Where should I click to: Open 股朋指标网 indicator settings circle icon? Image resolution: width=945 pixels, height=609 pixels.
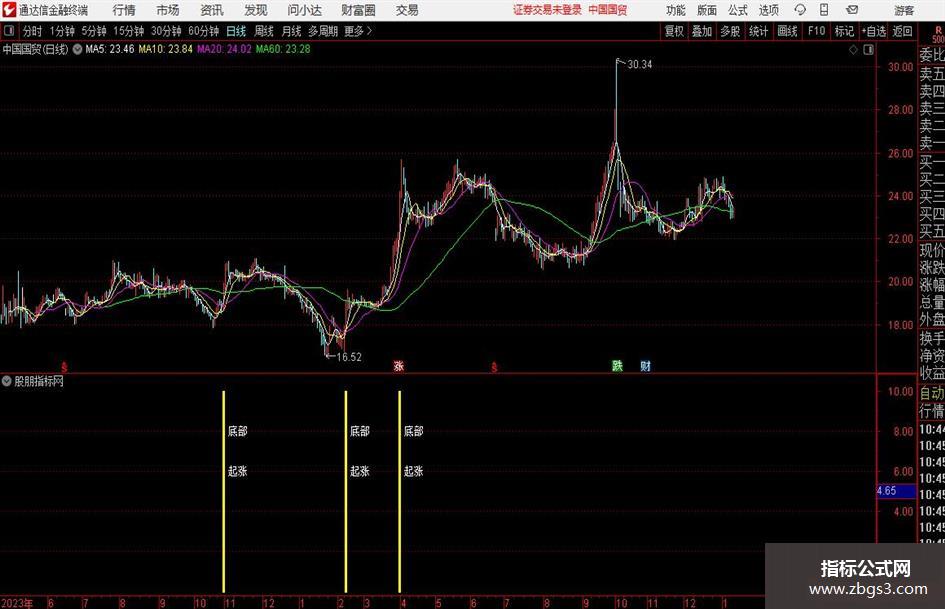pyautogui.click(x=7, y=381)
